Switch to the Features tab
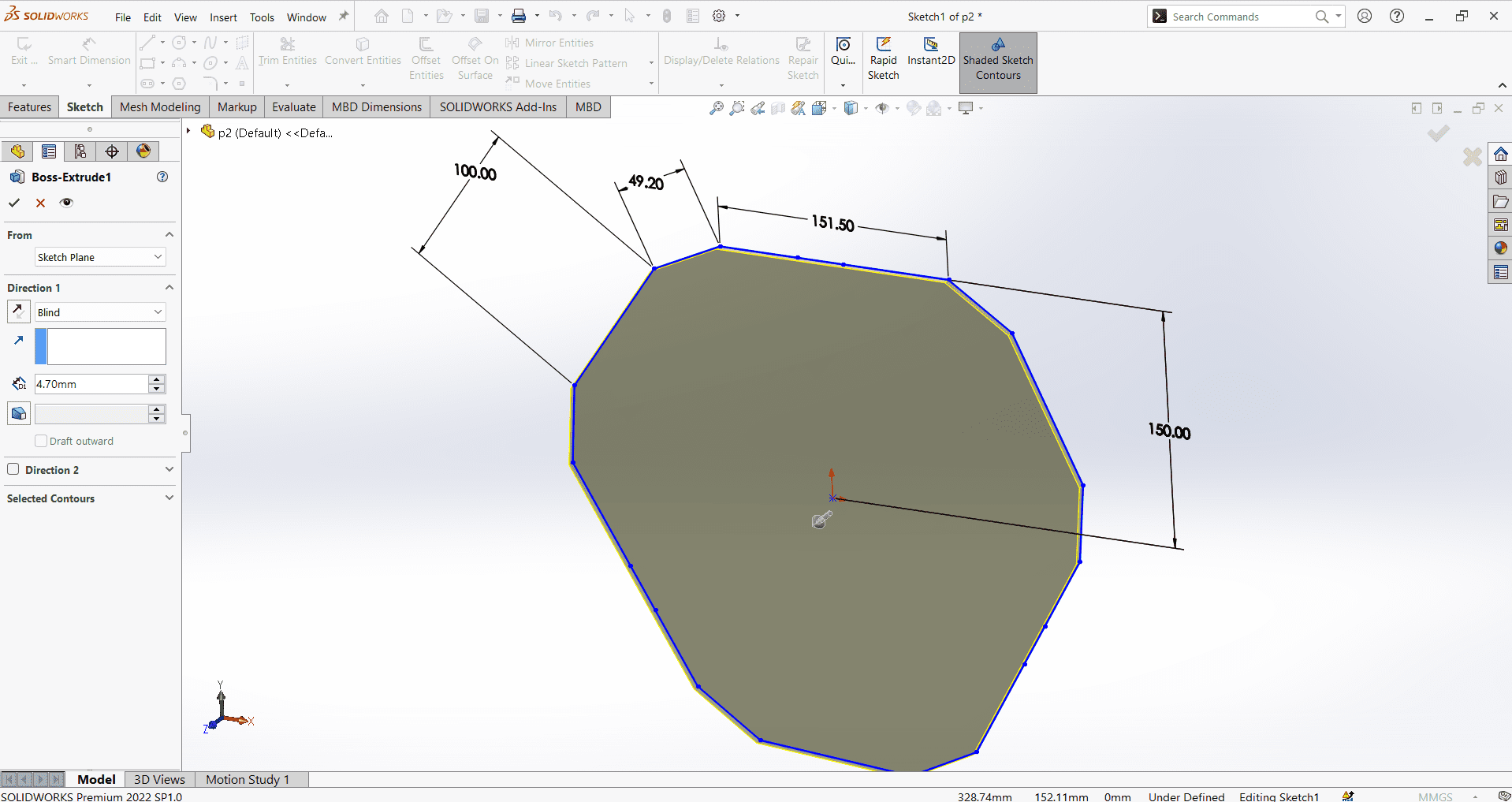 coord(29,107)
